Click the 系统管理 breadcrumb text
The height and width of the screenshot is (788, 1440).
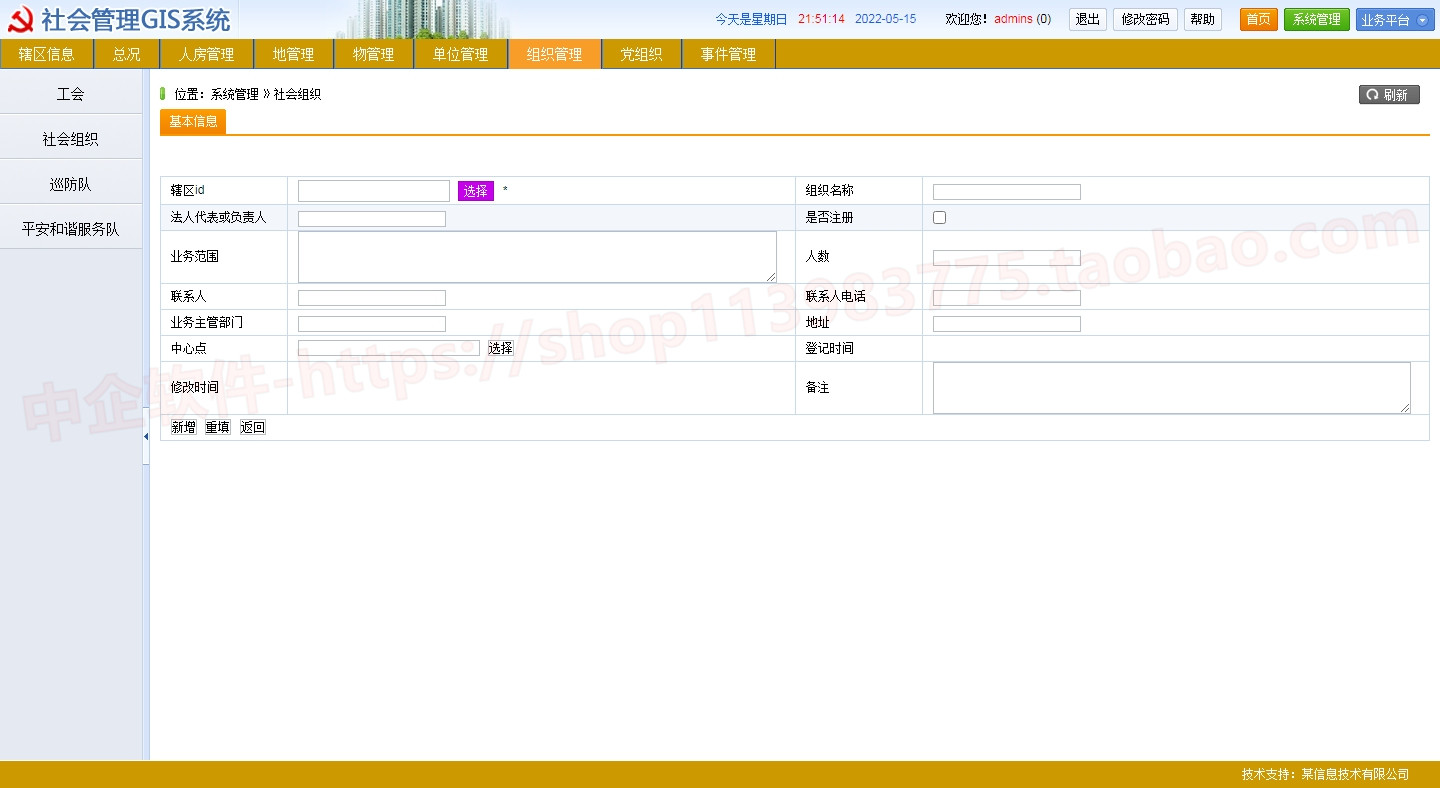(x=234, y=94)
